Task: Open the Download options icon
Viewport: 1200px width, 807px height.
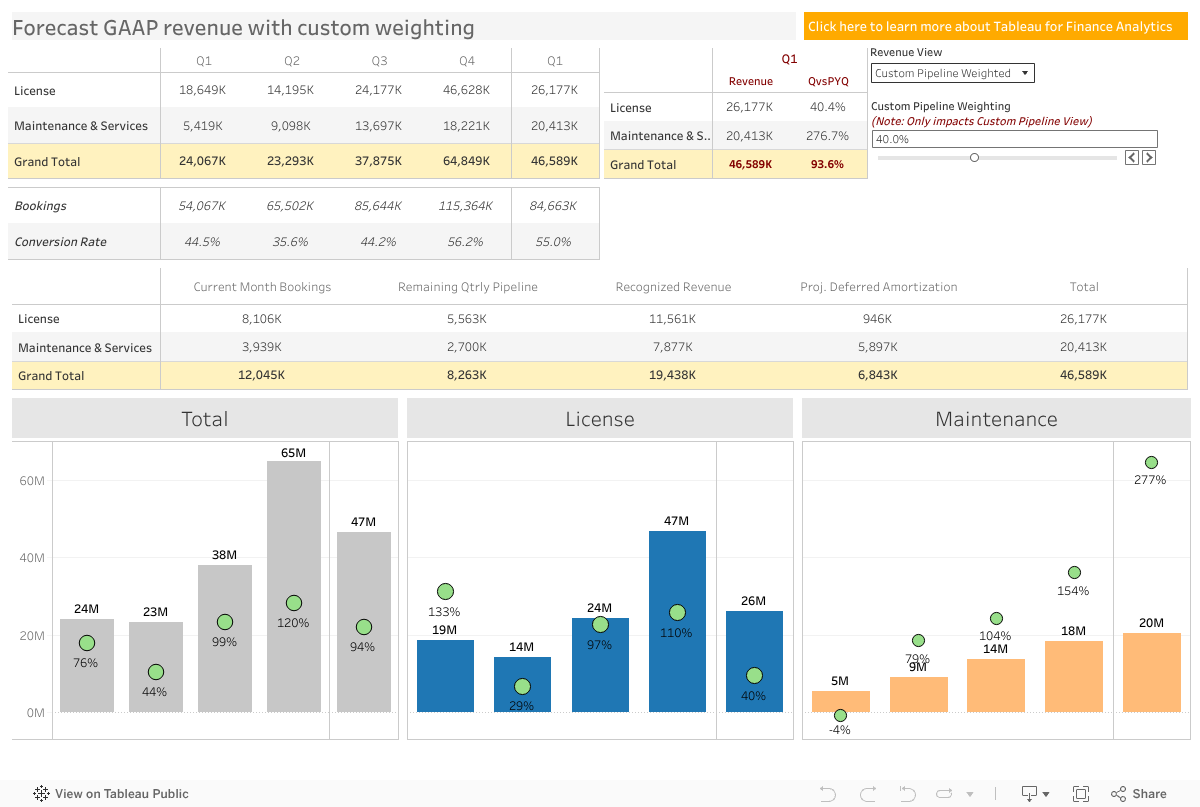Action: [x=1030, y=793]
